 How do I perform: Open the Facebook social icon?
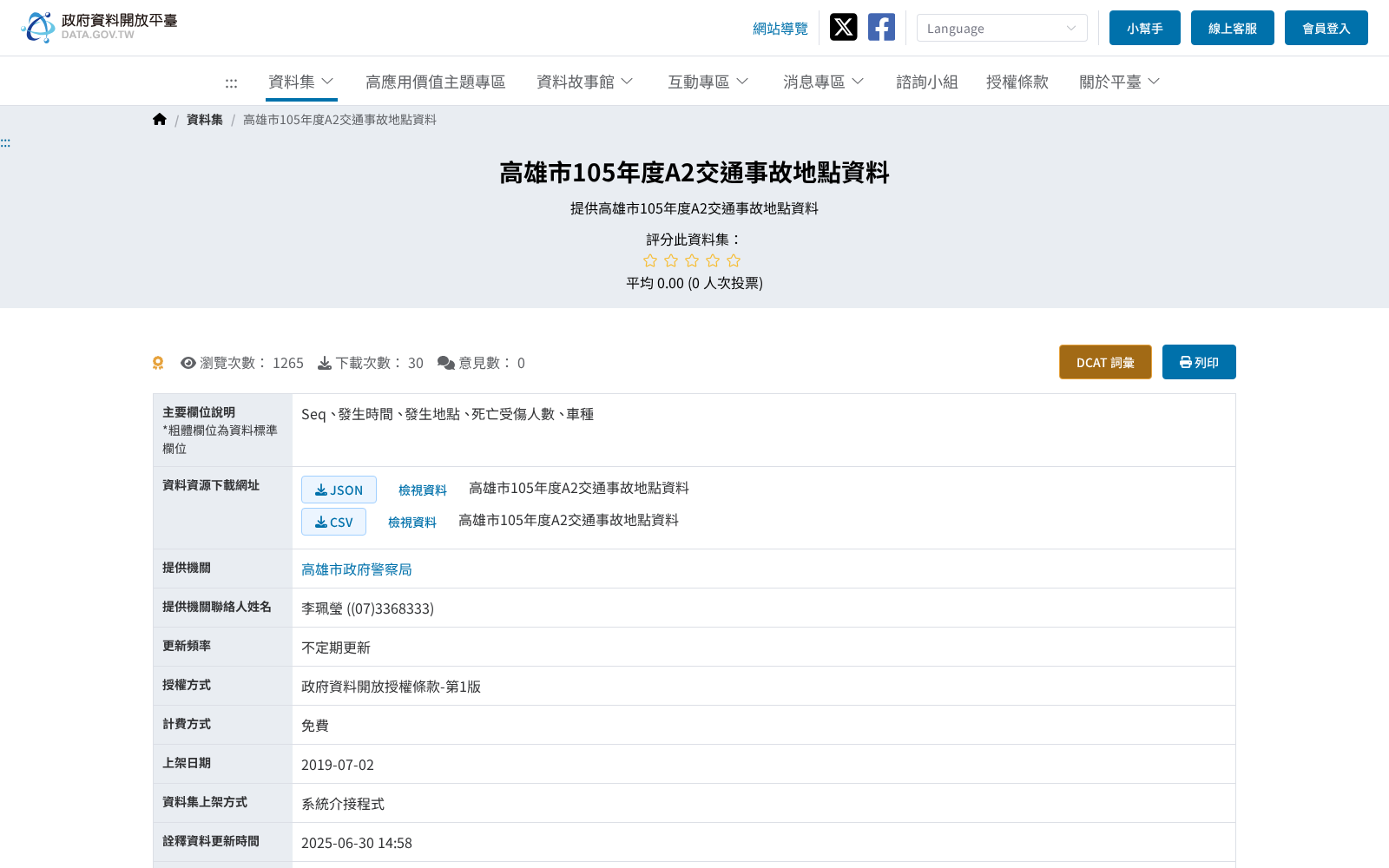(x=881, y=27)
